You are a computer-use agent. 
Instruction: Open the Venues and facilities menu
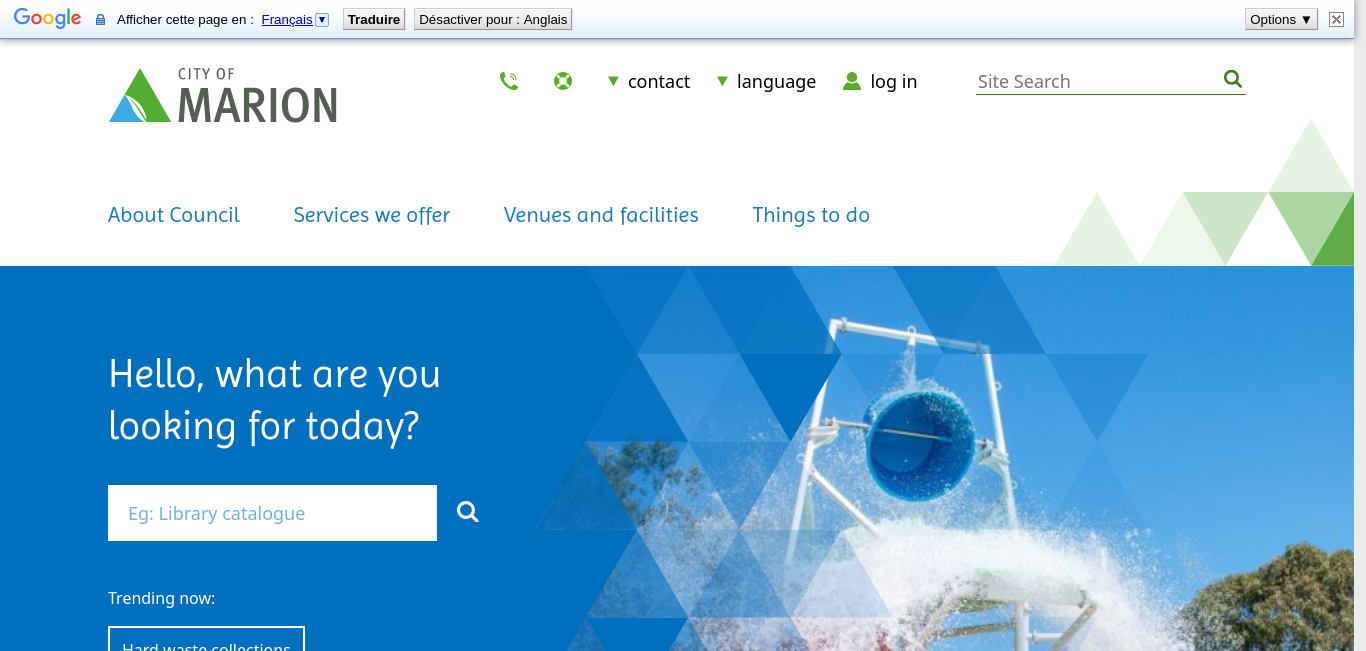point(601,215)
